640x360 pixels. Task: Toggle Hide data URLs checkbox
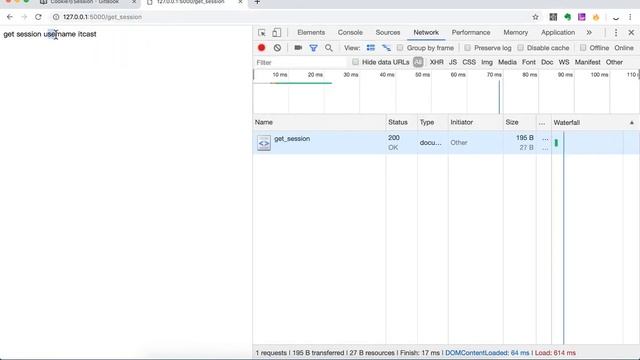coord(355,62)
